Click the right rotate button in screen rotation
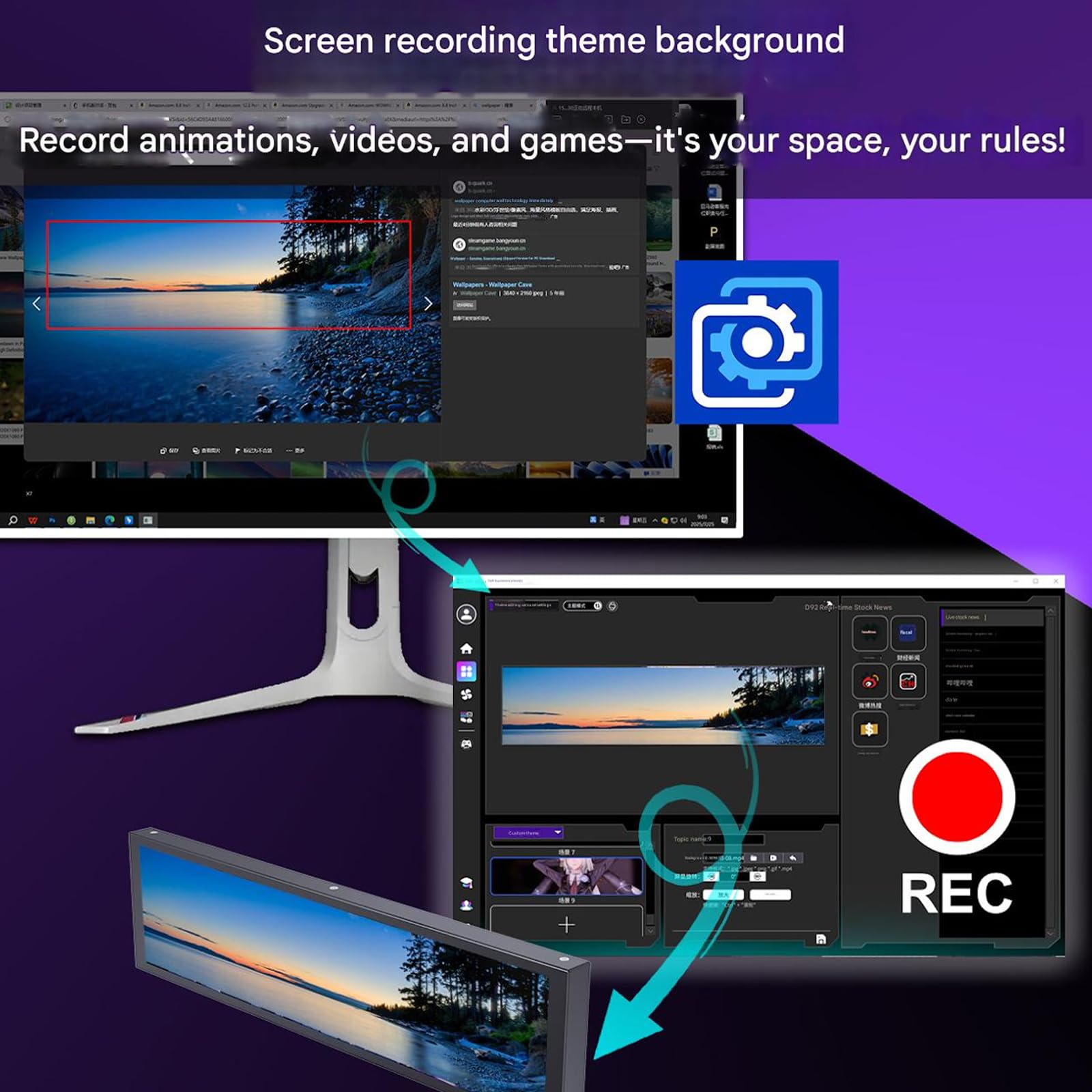1092x1092 pixels. click(758, 876)
